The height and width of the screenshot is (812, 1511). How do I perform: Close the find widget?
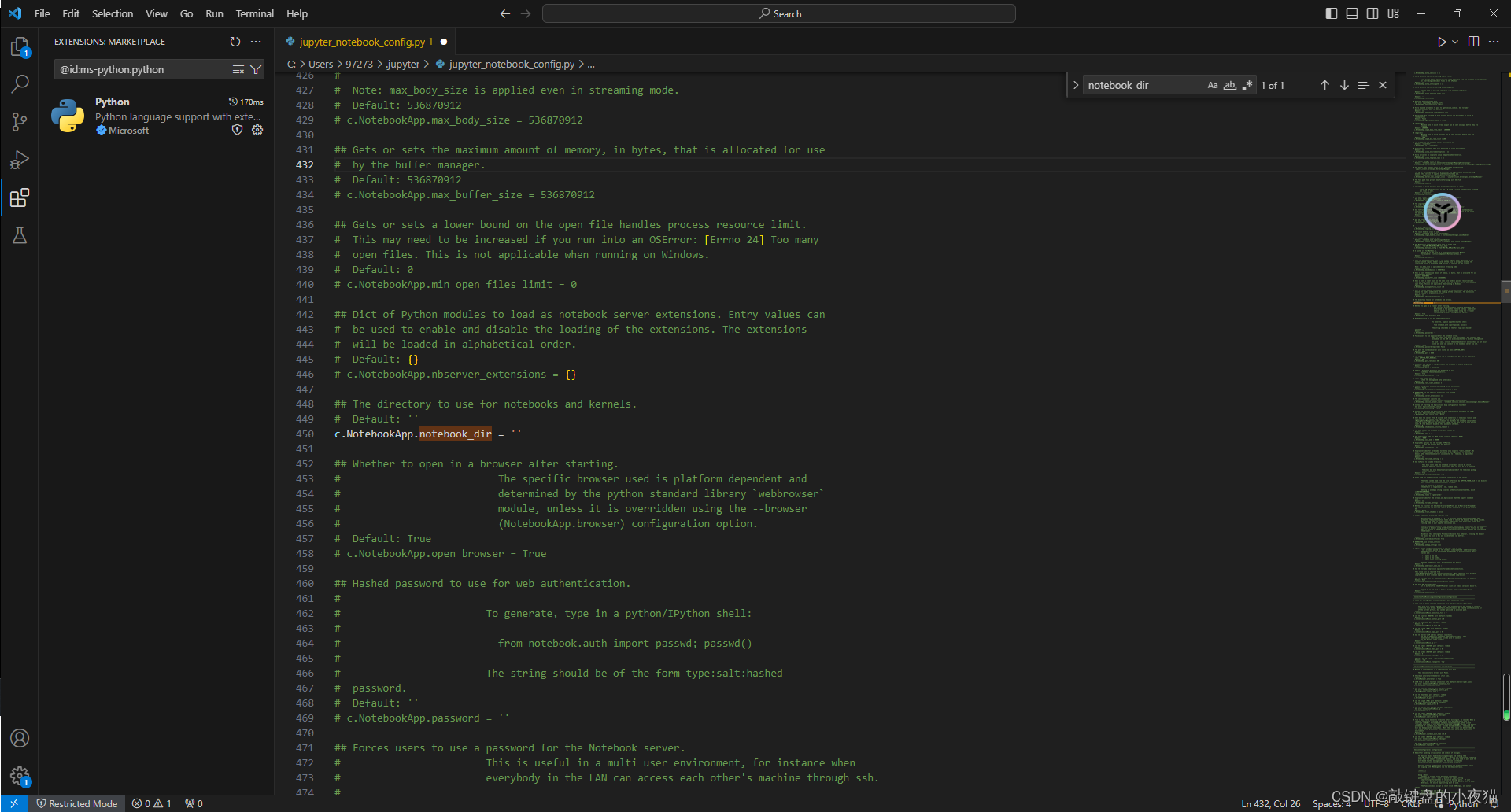[1383, 85]
